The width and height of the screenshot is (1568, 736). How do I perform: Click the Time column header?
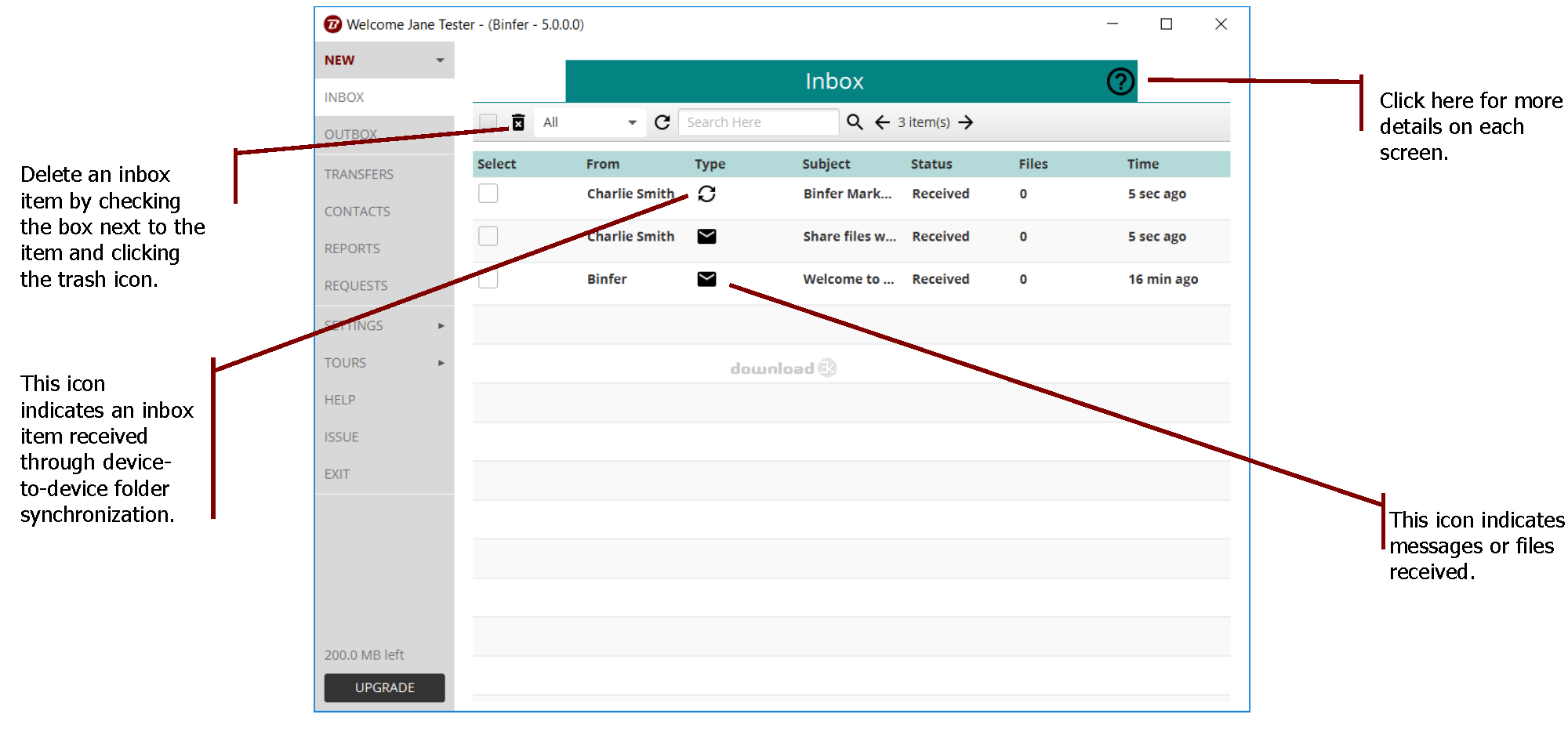point(1143,164)
